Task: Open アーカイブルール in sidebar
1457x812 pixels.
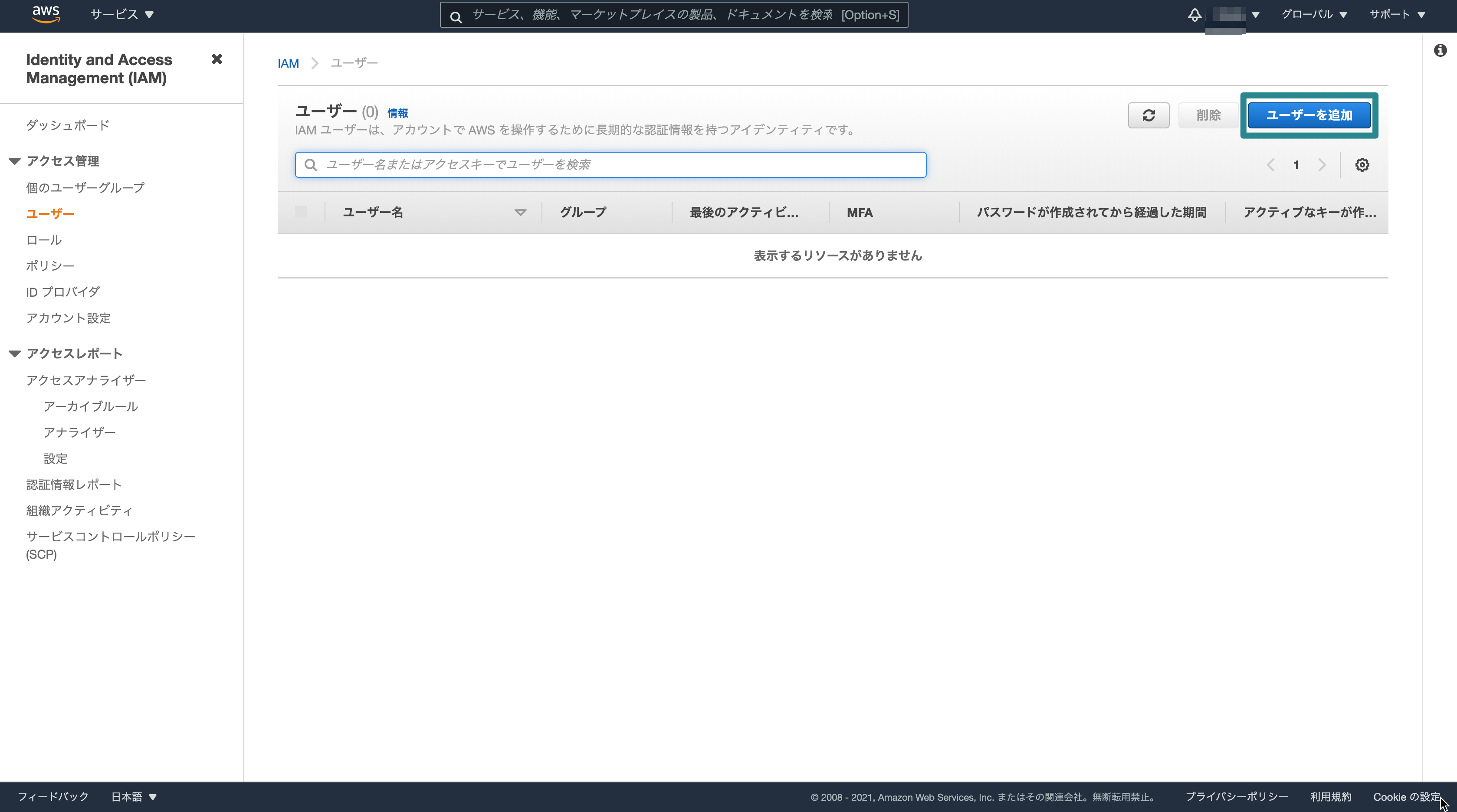Action: click(91, 406)
